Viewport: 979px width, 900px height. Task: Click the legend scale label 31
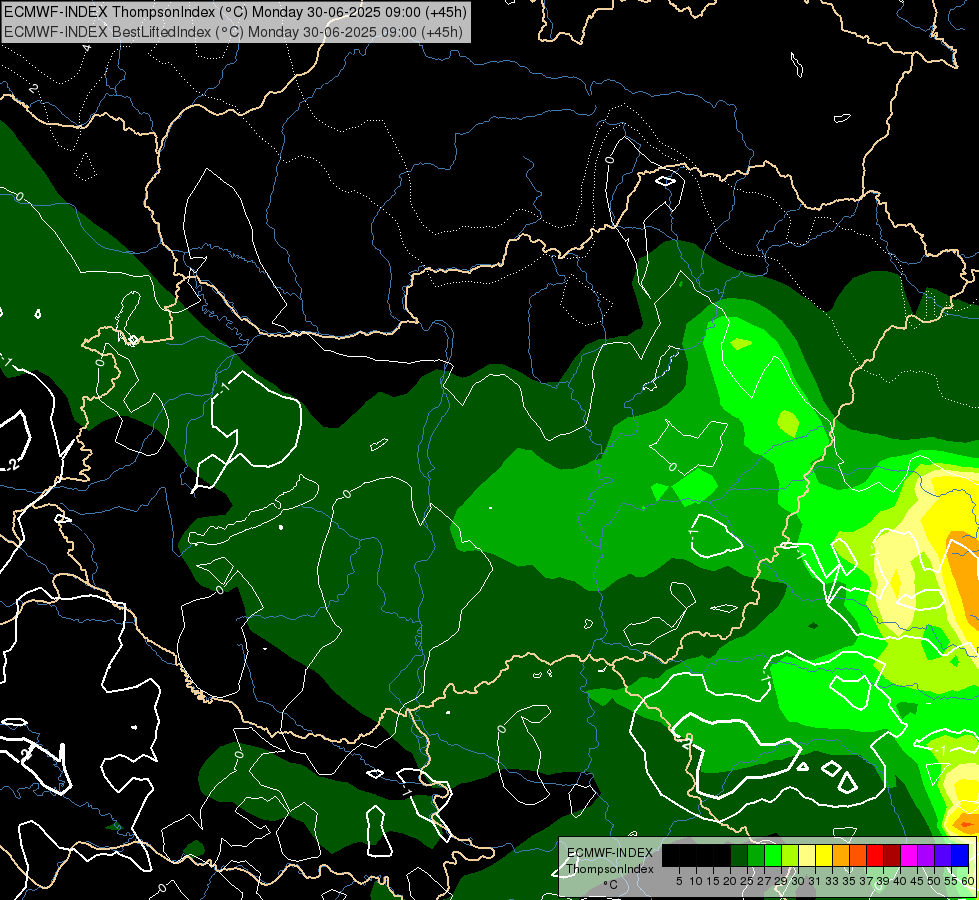click(x=815, y=881)
